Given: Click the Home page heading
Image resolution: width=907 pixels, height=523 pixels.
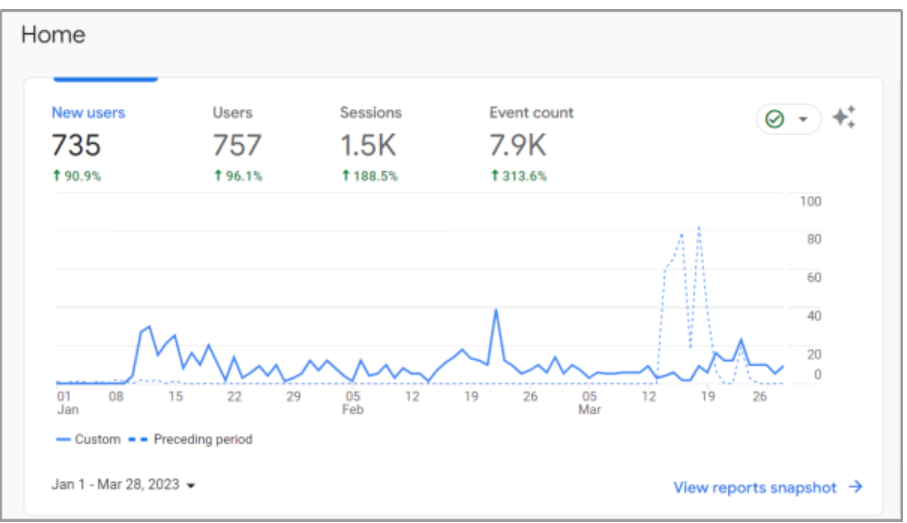Looking at the screenshot, I should click(x=53, y=34).
